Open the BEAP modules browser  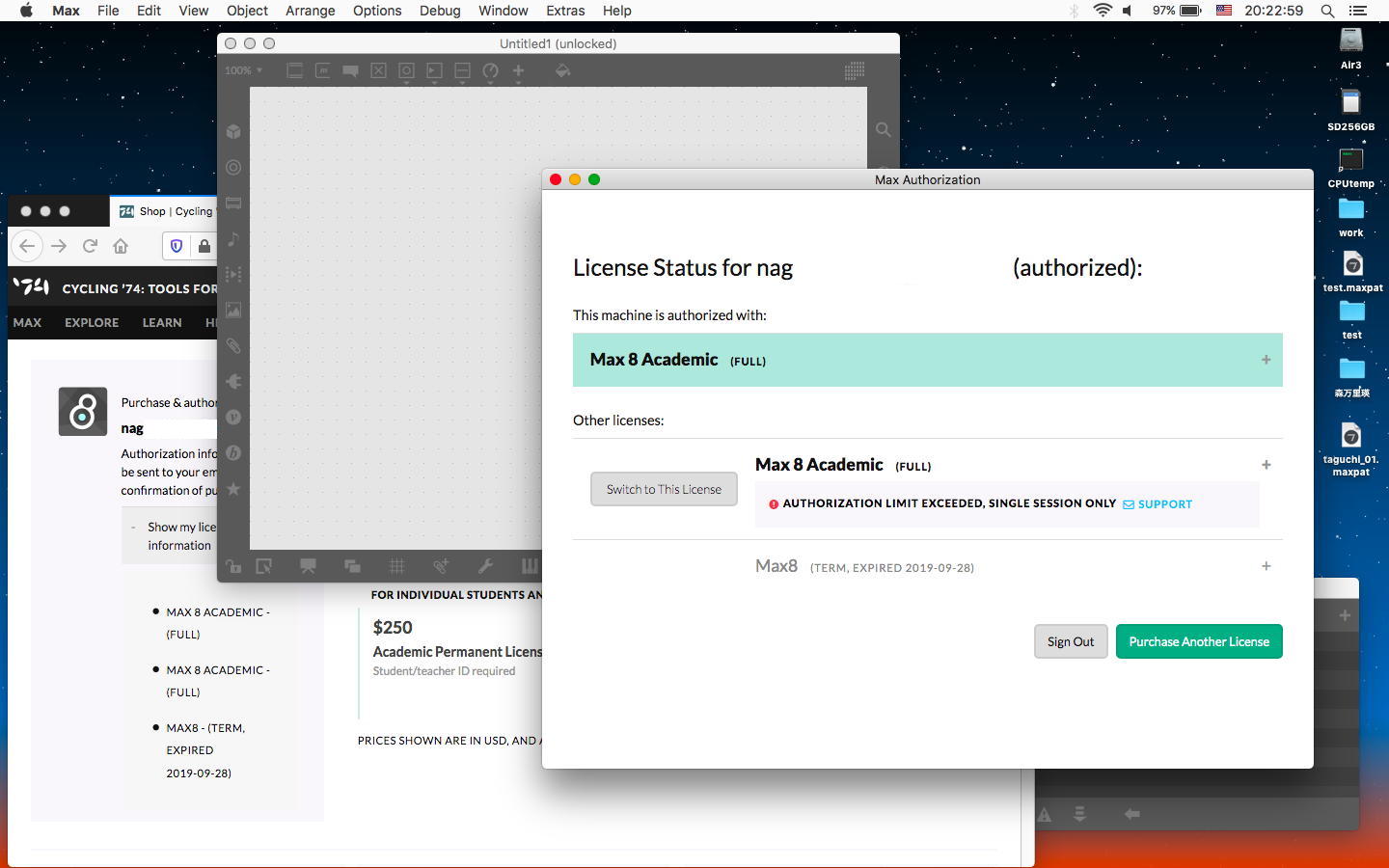(x=233, y=452)
